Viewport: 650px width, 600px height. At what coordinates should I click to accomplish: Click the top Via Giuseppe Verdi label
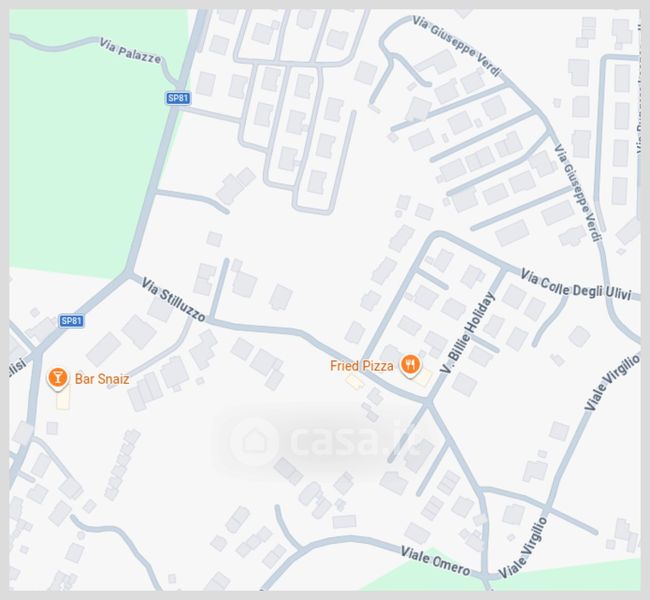click(x=456, y=46)
